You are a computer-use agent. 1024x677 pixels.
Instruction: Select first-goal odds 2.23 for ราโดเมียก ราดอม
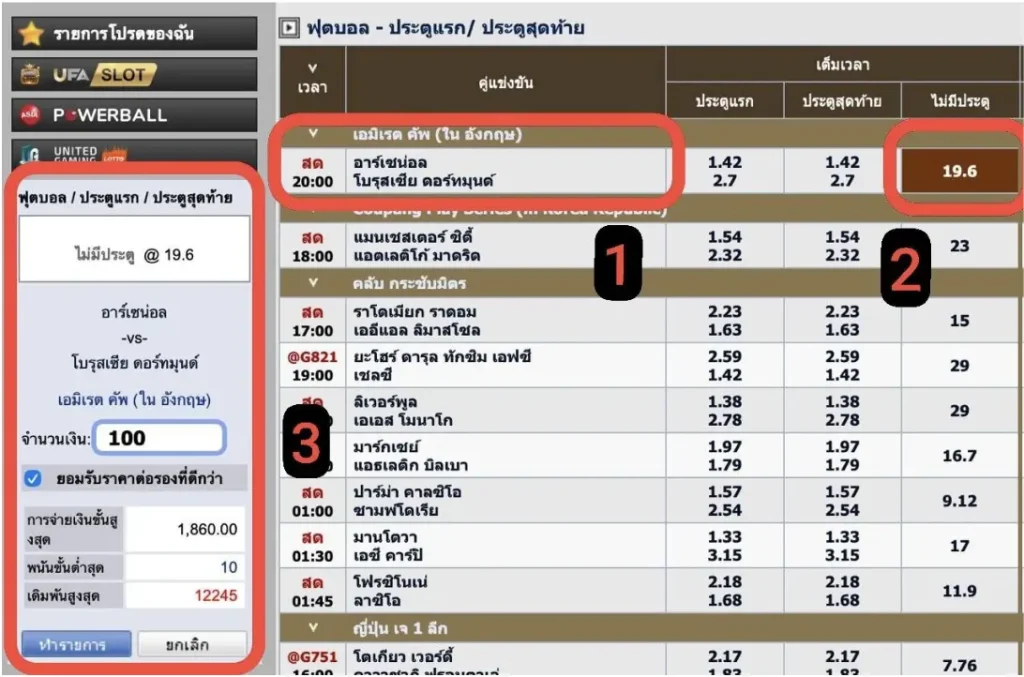click(725, 311)
